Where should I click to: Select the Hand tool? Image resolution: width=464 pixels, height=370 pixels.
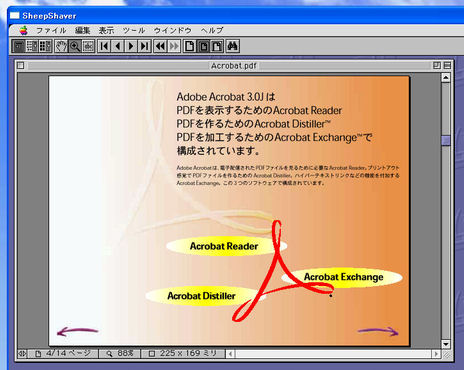tap(61, 46)
